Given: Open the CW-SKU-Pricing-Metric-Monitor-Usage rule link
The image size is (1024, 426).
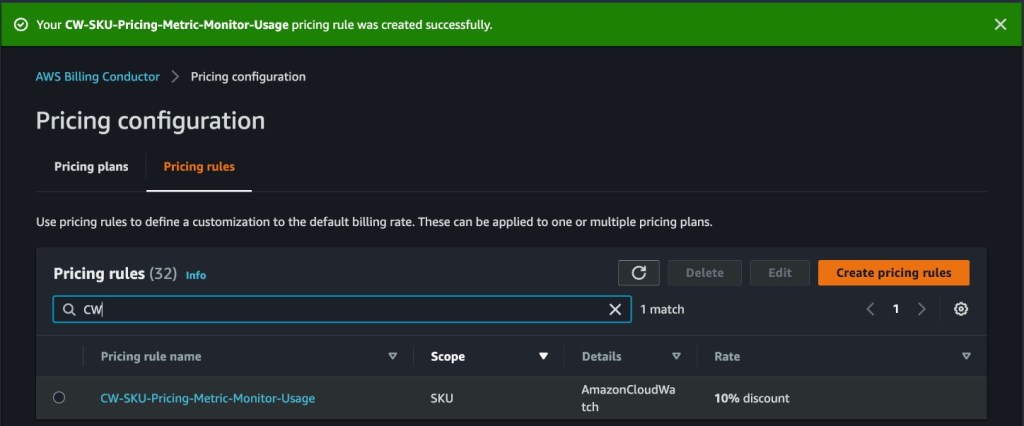Looking at the screenshot, I should pos(207,398).
